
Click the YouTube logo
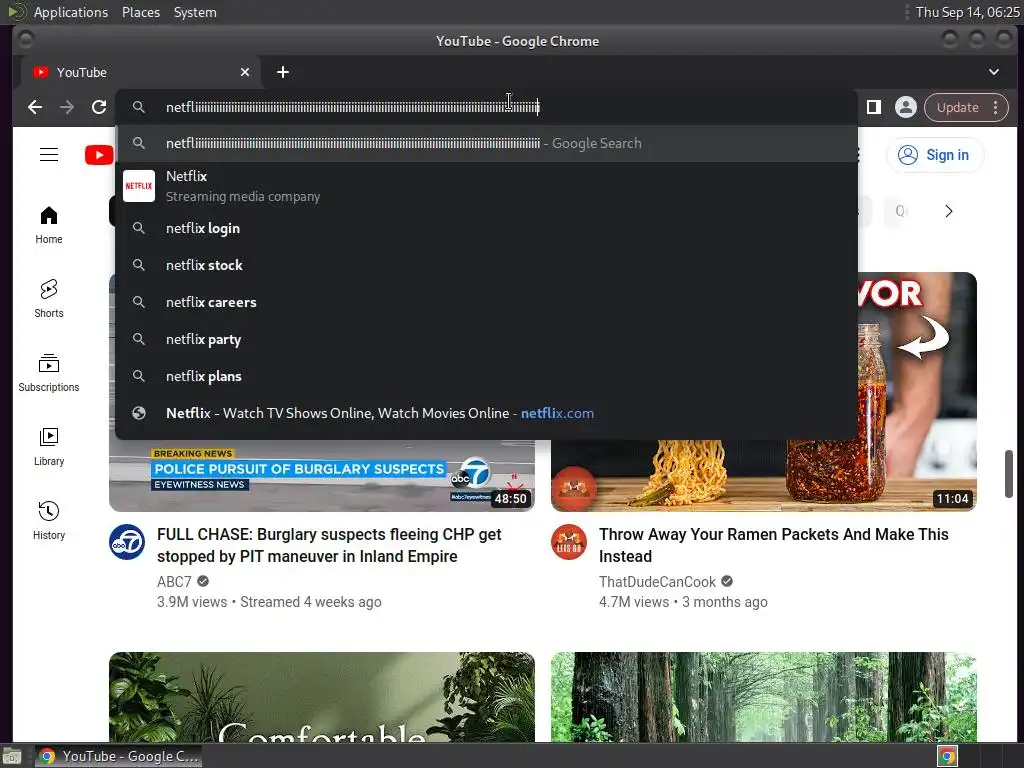click(x=99, y=155)
